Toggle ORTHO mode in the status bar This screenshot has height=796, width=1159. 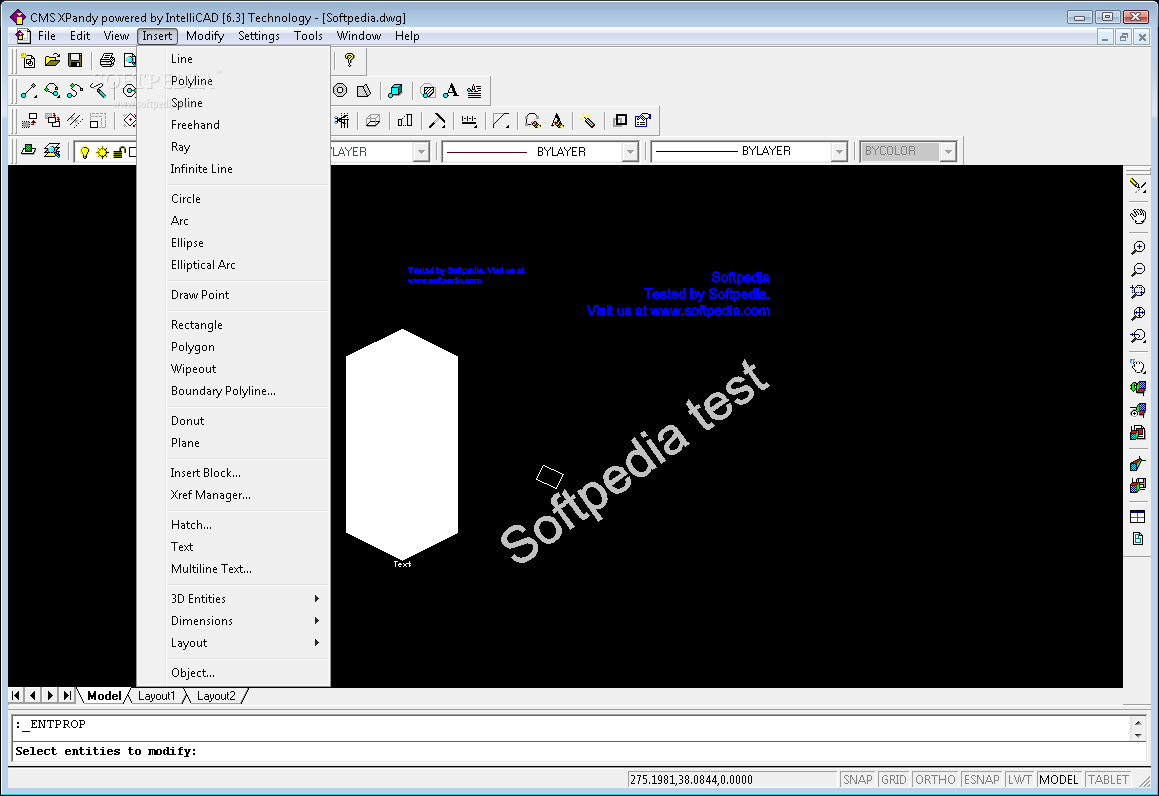(935, 779)
